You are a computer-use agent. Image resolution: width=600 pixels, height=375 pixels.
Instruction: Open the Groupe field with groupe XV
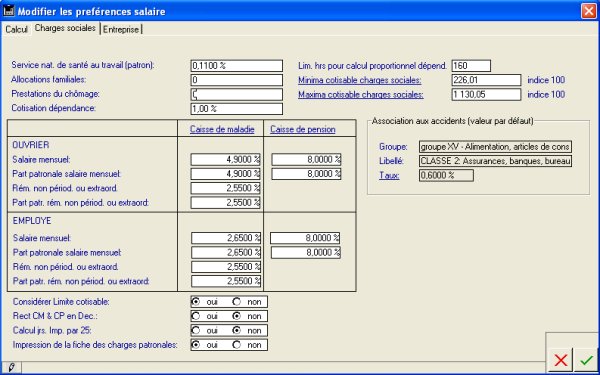pyautogui.click(x=496, y=147)
